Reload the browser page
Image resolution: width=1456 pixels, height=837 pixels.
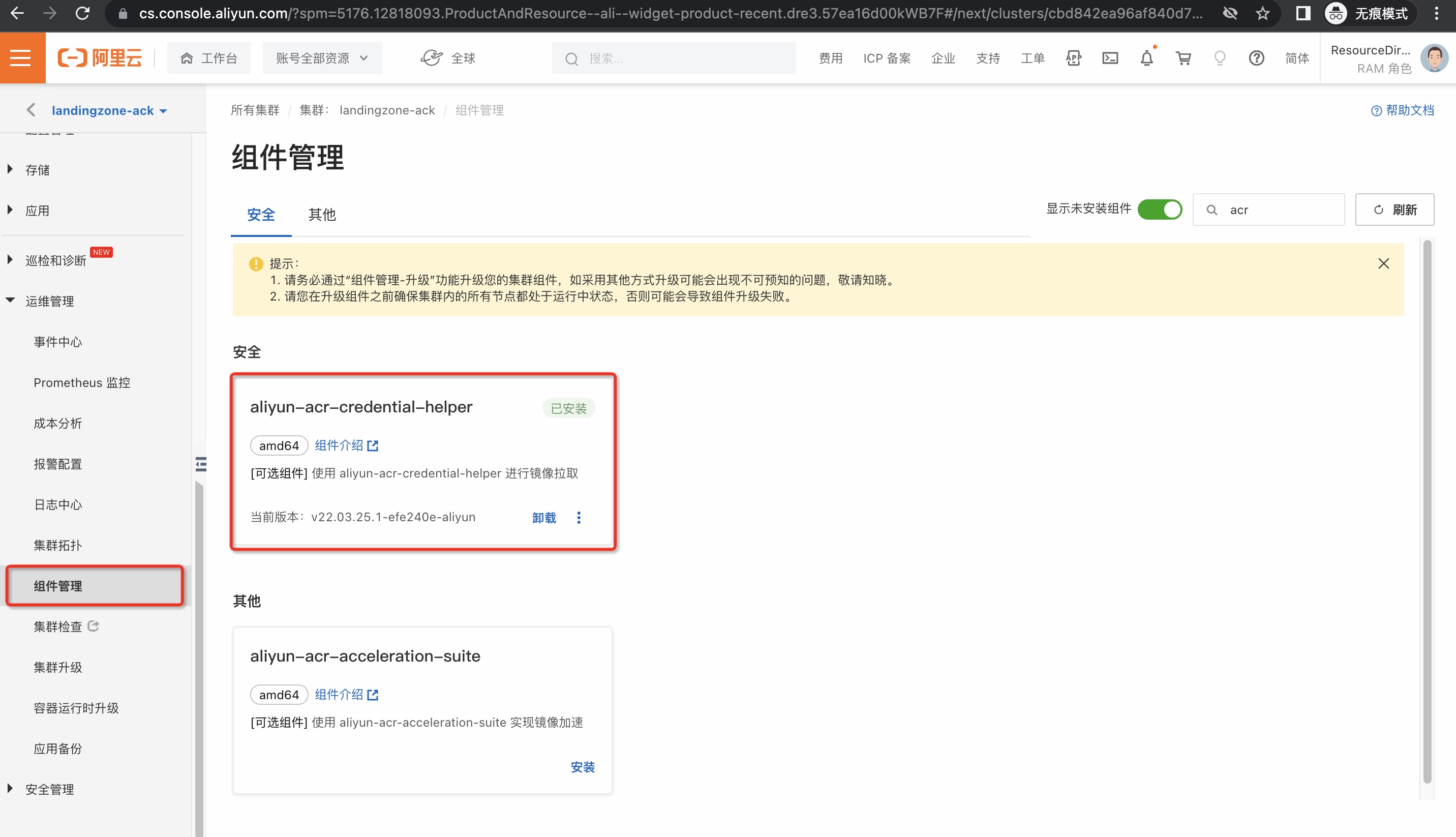[x=83, y=13]
